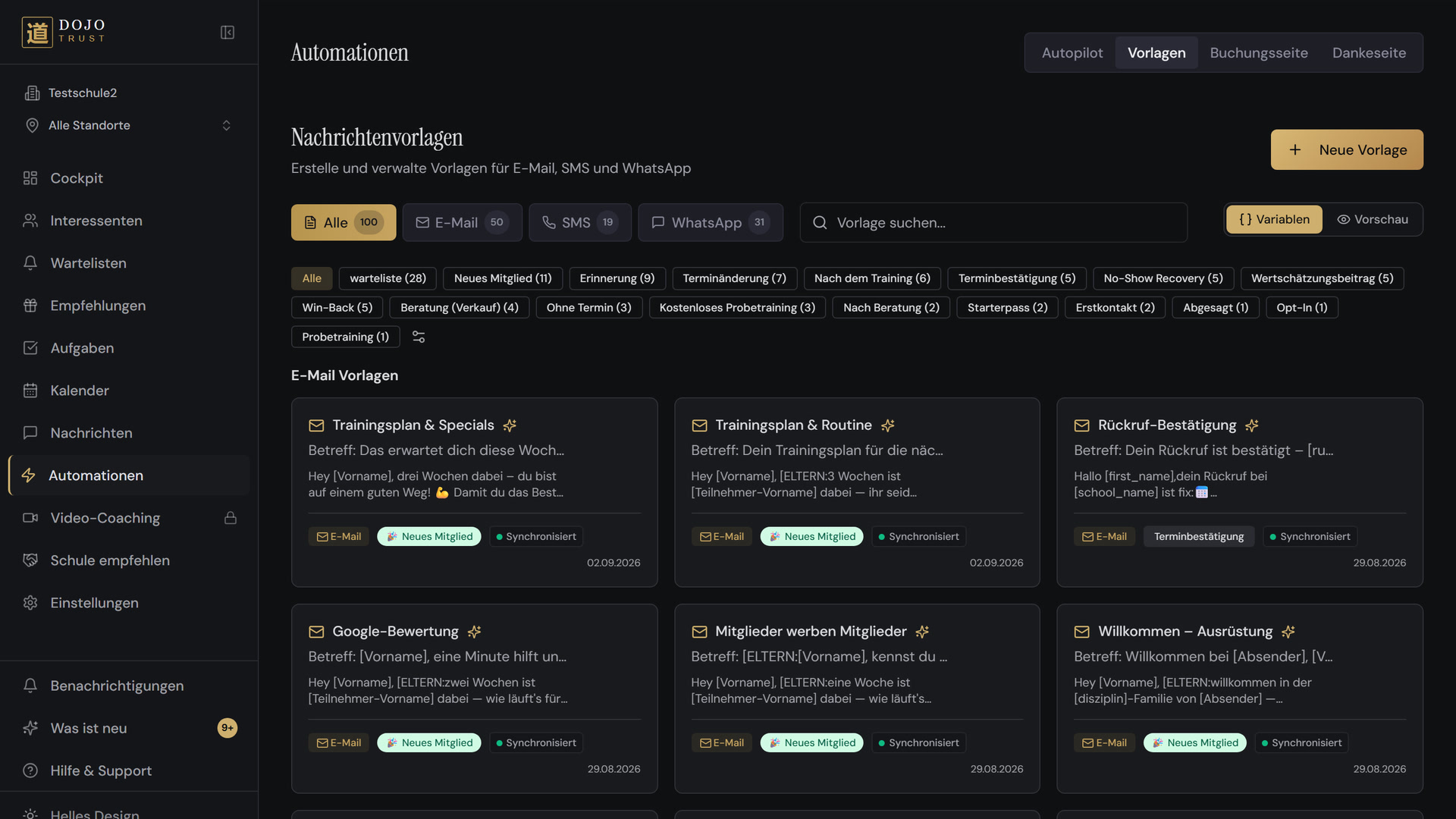
Task: Filter templates by E-Mail channel
Action: [463, 222]
